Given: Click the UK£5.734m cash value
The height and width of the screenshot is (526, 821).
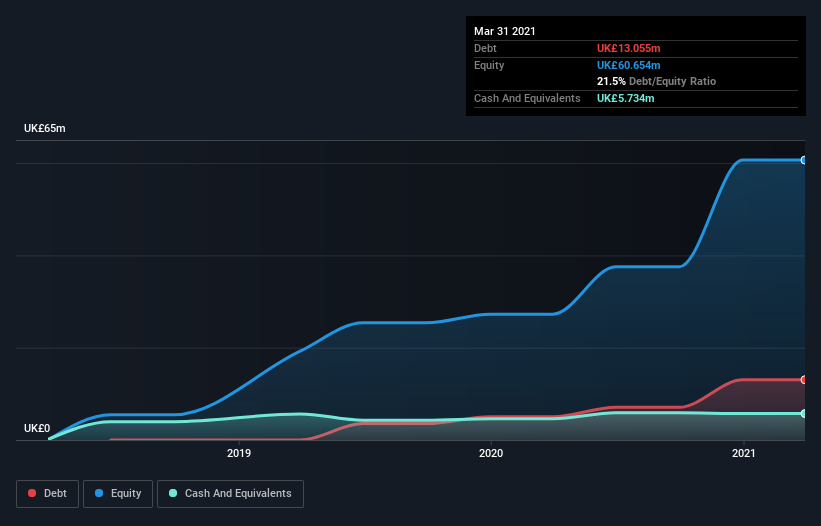Looking at the screenshot, I should tap(625, 98).
